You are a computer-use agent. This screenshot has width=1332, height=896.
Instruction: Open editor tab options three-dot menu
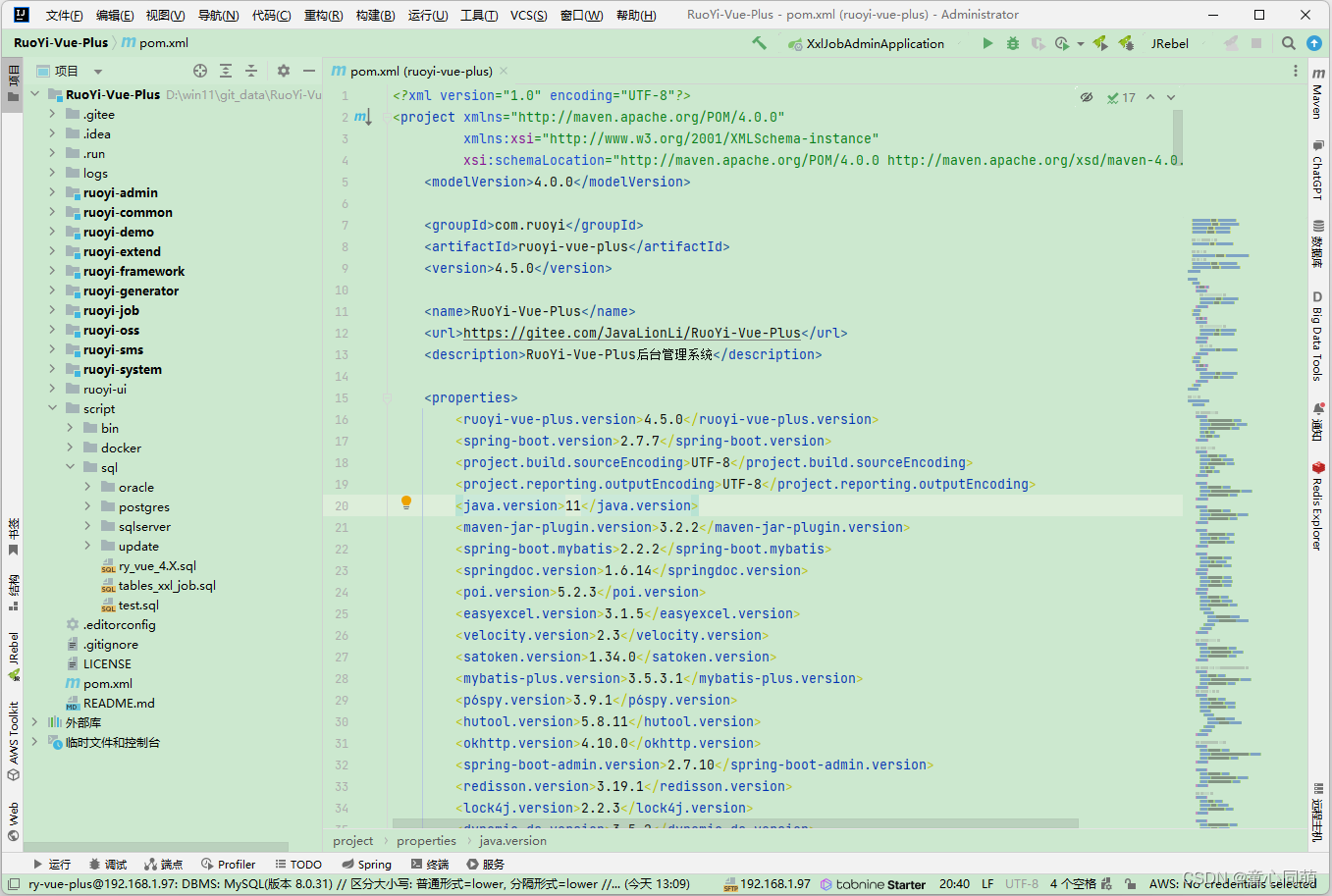(1296, 71)
